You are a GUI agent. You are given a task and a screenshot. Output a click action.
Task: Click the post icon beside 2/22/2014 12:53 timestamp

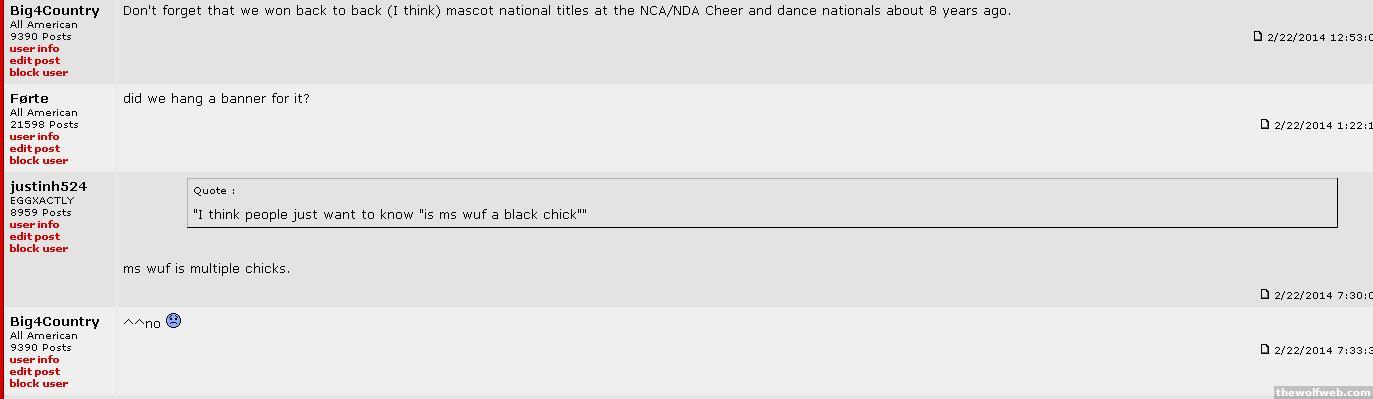pos(1258,36)
